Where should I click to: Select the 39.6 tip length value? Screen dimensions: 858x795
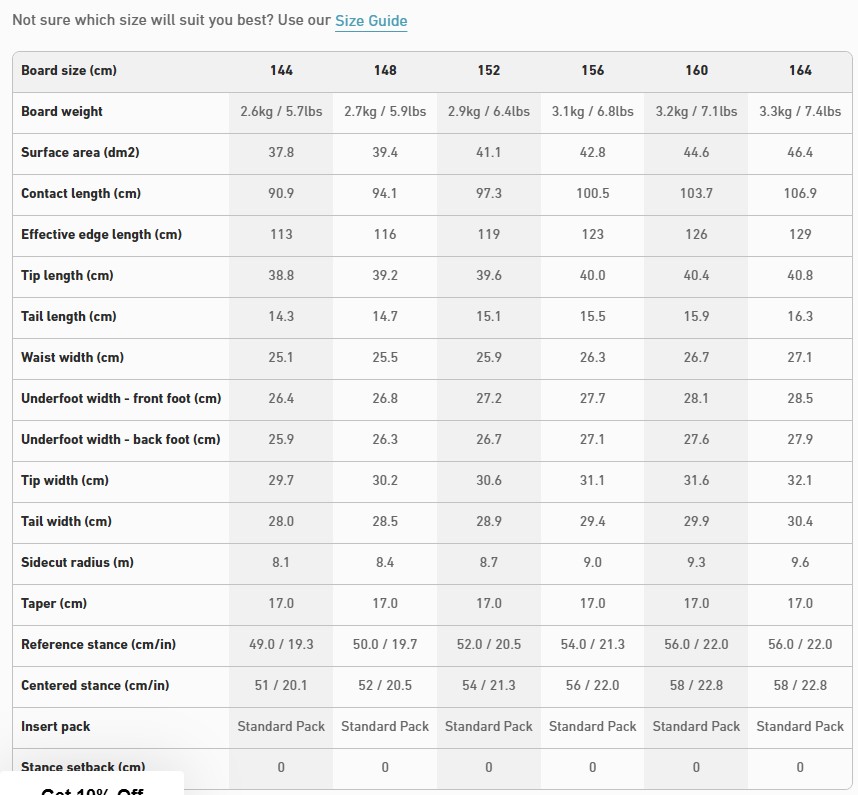pos(489,276)
